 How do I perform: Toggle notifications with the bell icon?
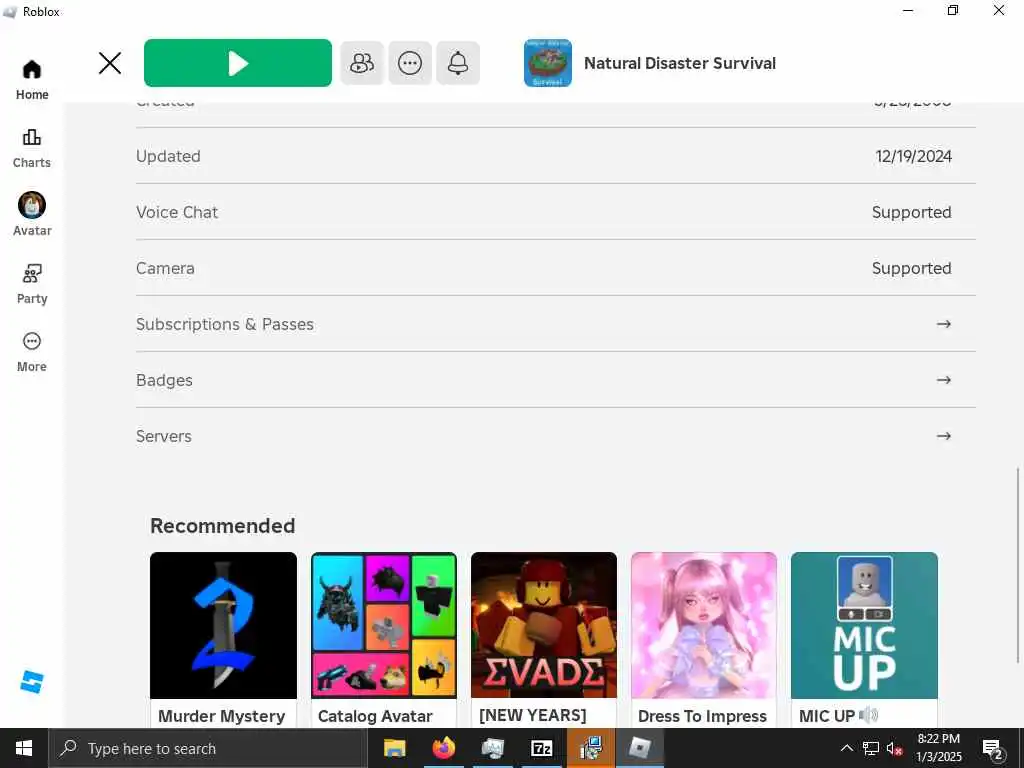point(458,63)
